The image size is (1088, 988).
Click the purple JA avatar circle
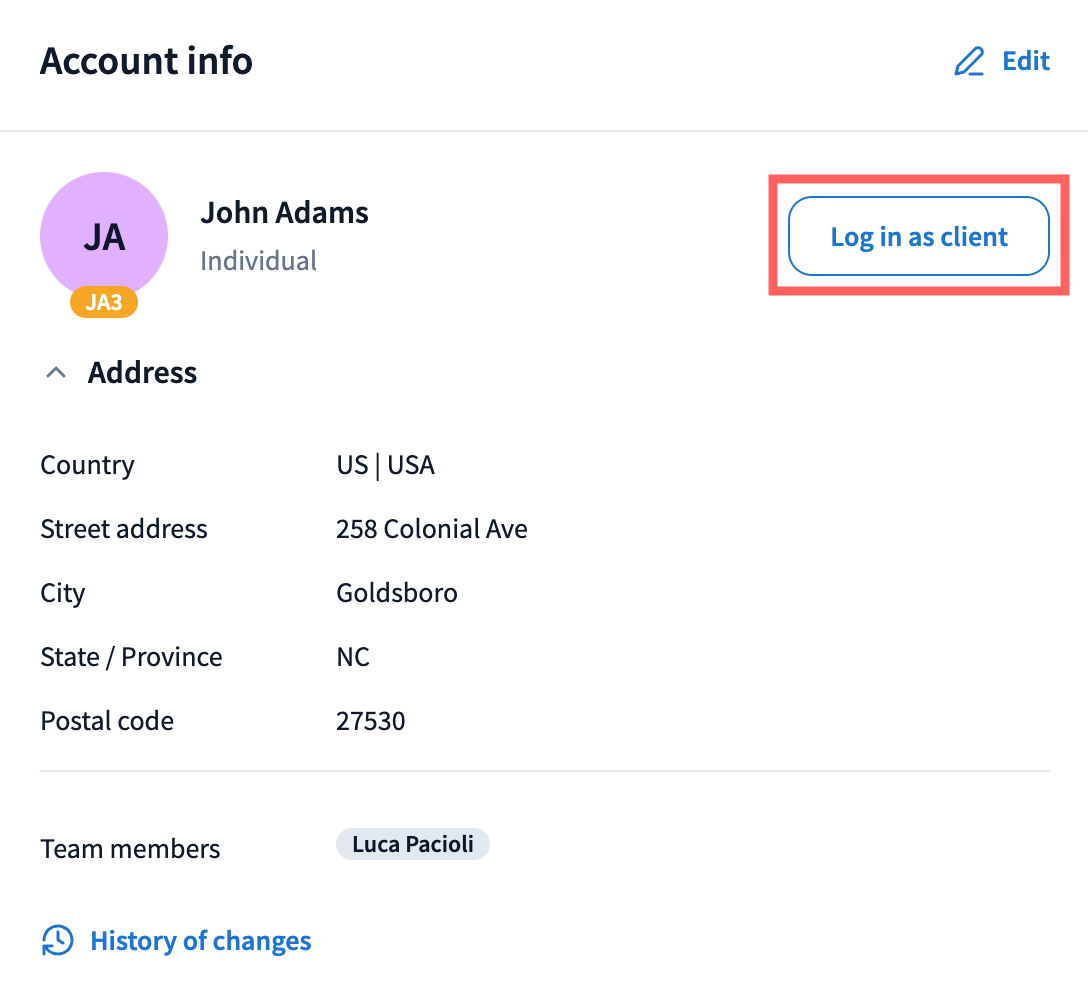click(x=104, y=236)
